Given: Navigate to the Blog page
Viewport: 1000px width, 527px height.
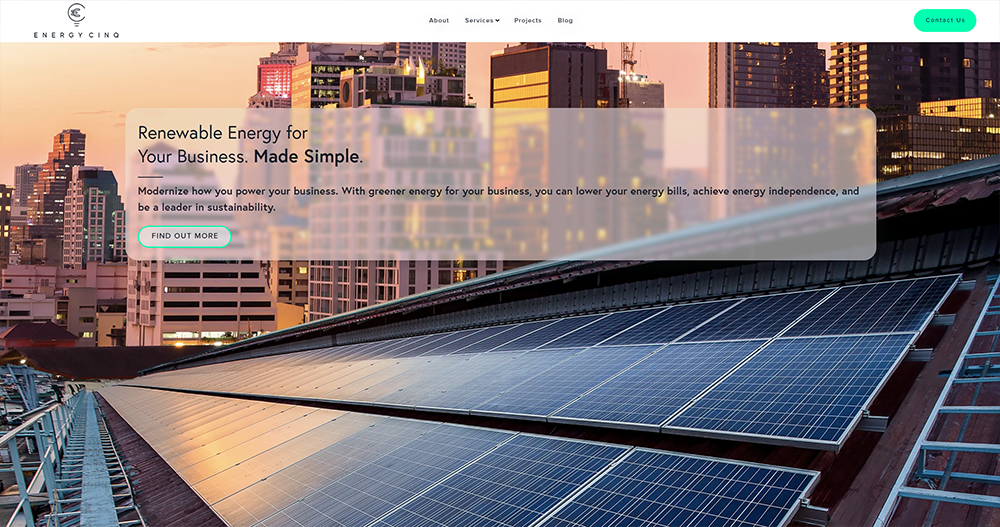Looking at the screenshot, I should 565,21.
